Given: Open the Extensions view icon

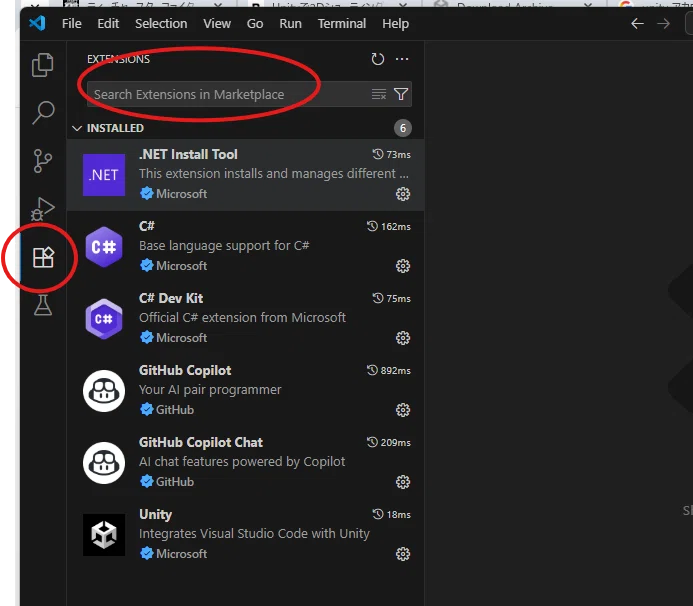Looking at the screenshot, I should click(43, 257).
